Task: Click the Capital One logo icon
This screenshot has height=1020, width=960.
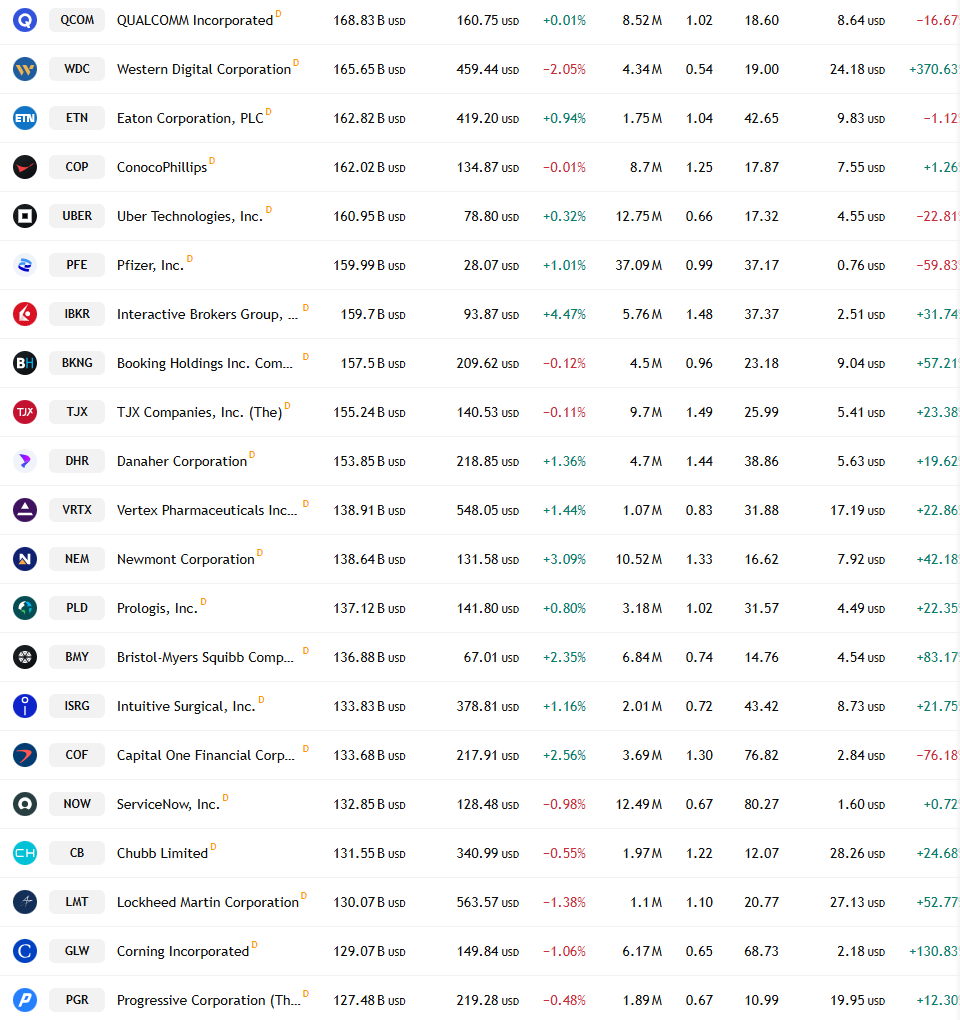Action: 25,755
